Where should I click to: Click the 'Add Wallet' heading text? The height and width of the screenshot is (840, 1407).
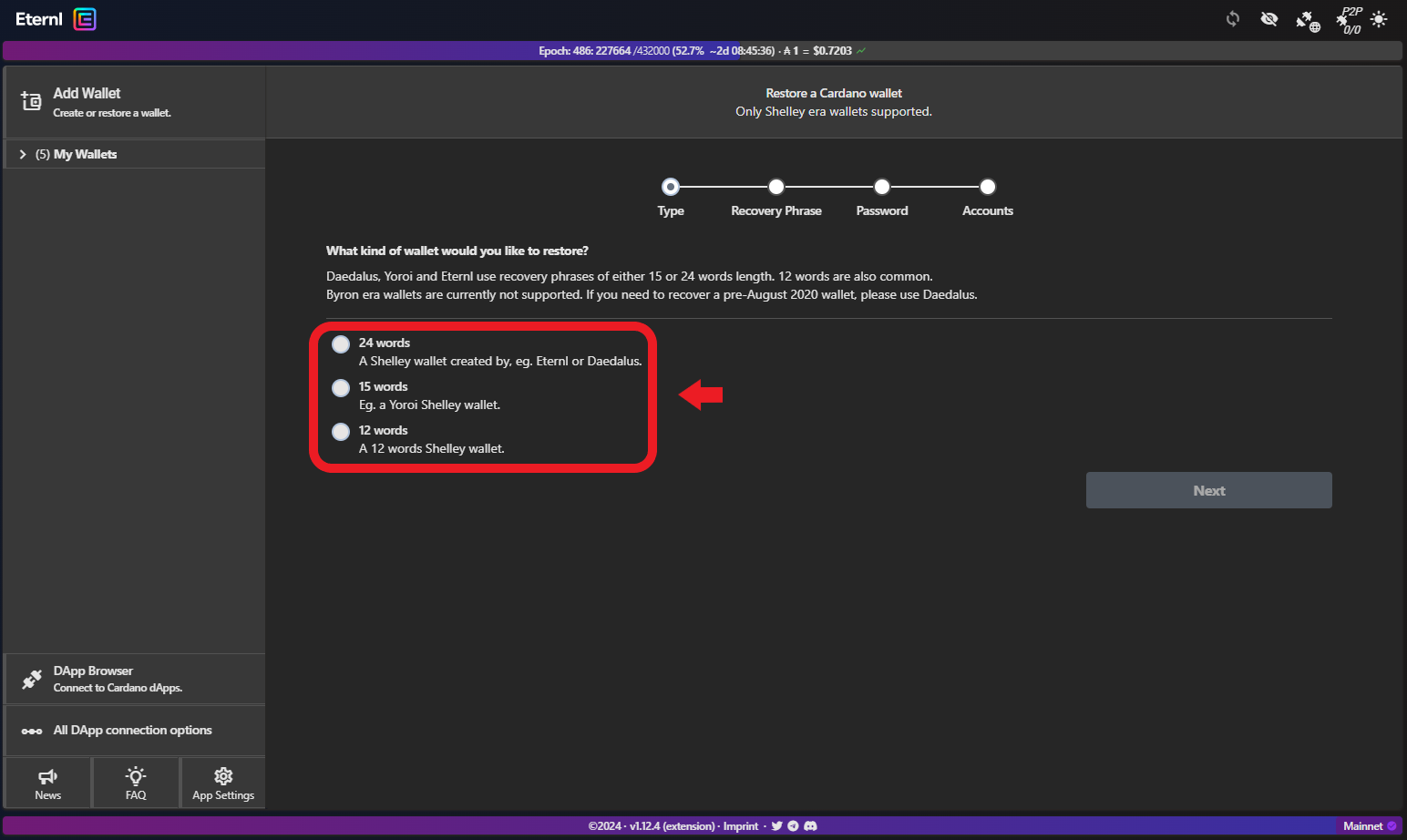[87, 94]
